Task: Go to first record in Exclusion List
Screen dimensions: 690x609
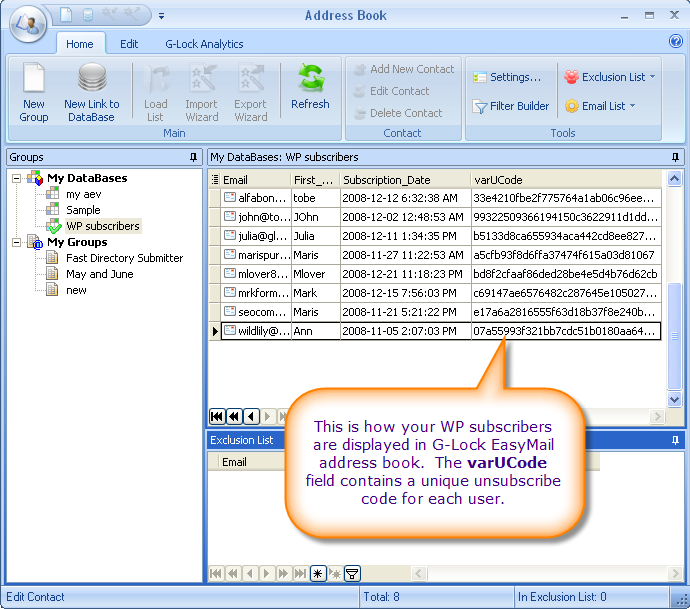Action: coord(216,573)
